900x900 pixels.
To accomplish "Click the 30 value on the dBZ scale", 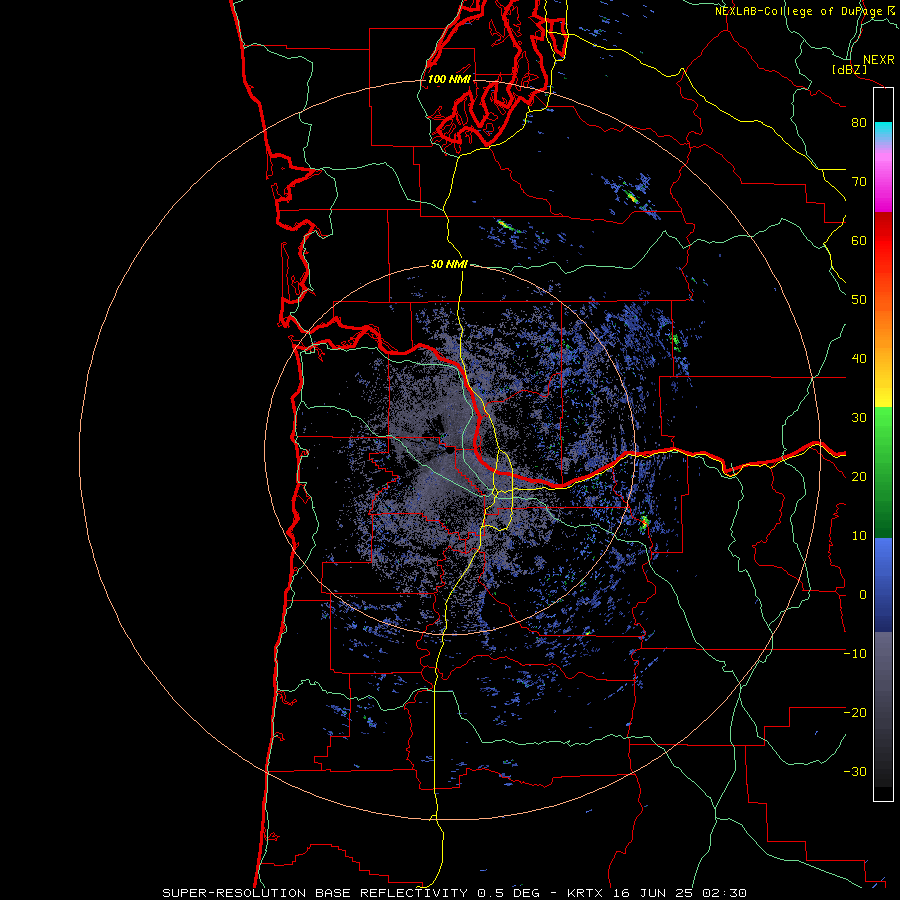I will (859, 418).
